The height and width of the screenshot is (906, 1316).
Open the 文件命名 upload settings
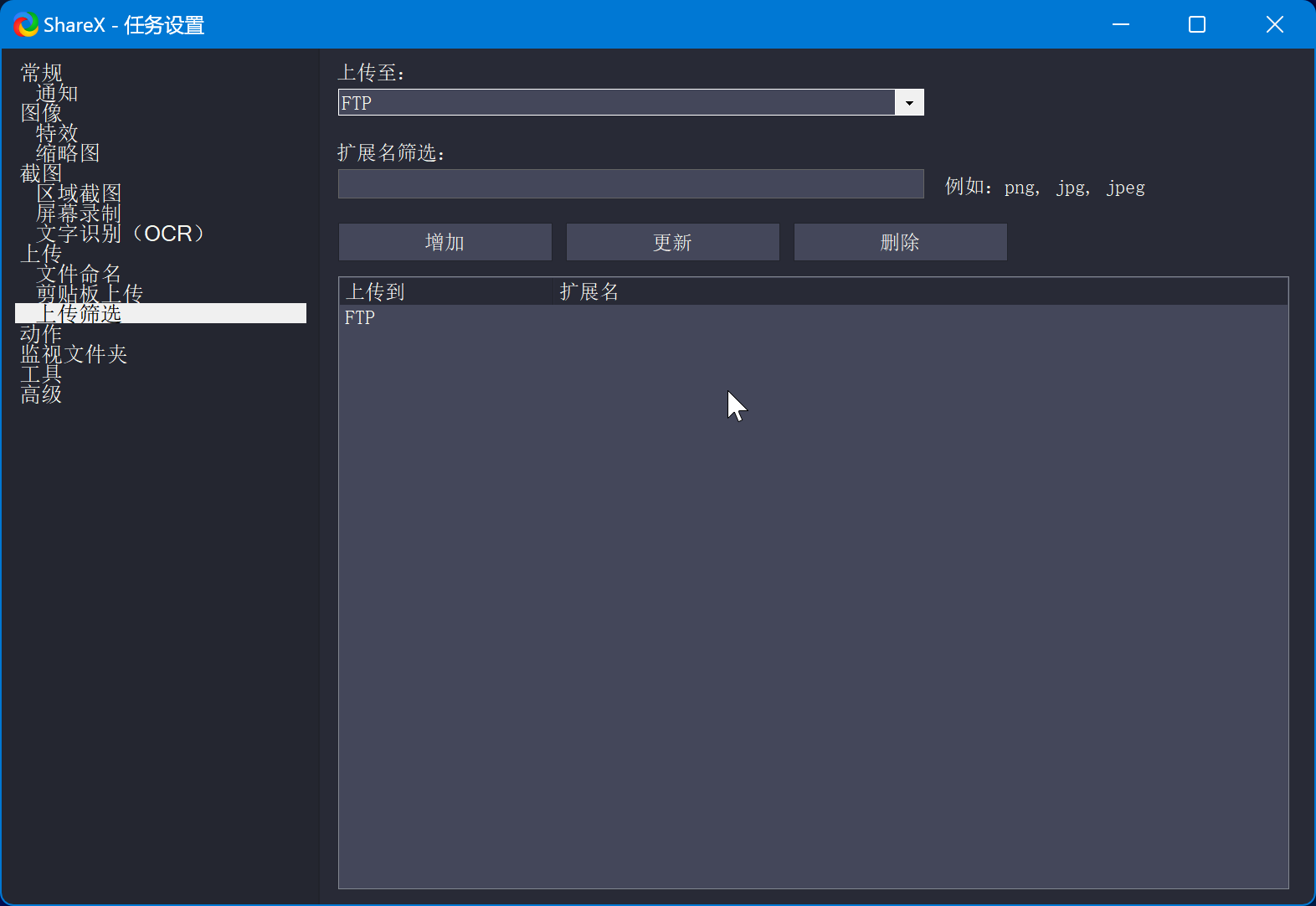(79, 274)
